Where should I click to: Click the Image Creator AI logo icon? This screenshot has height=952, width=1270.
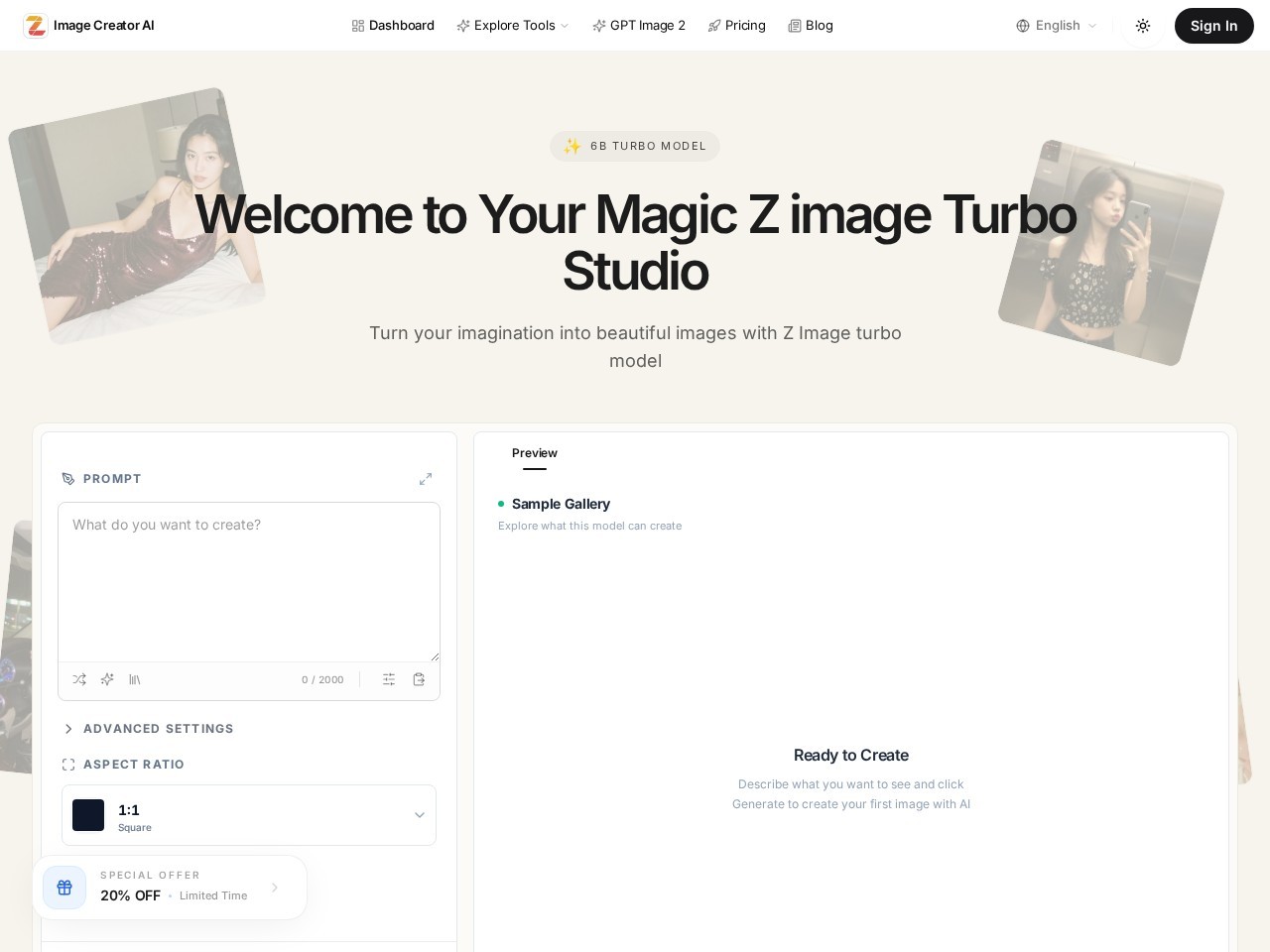tap(36, 26)
